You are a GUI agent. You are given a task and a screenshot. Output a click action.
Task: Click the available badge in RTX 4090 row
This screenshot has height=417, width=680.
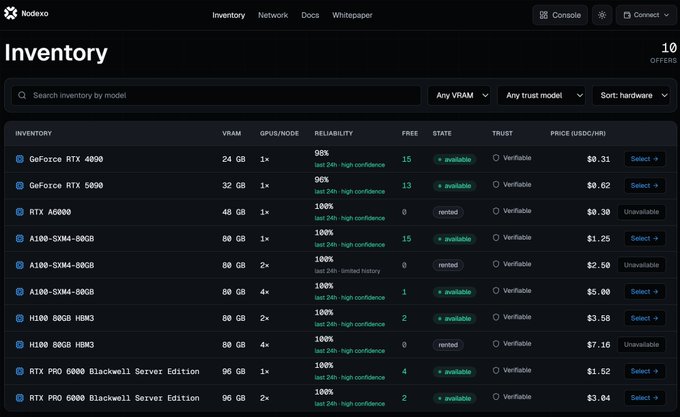454,160
